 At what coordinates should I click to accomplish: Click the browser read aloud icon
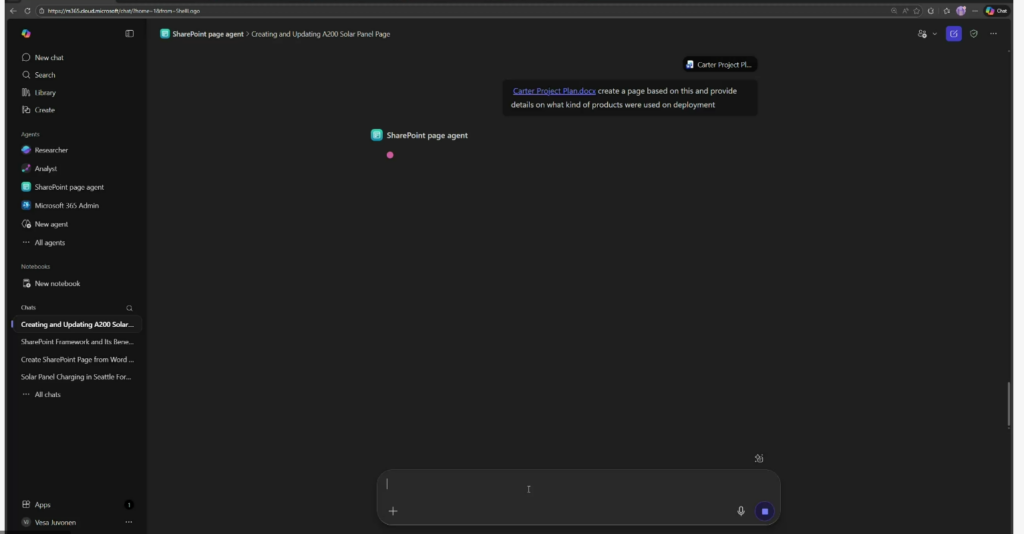tap(905, 10)
